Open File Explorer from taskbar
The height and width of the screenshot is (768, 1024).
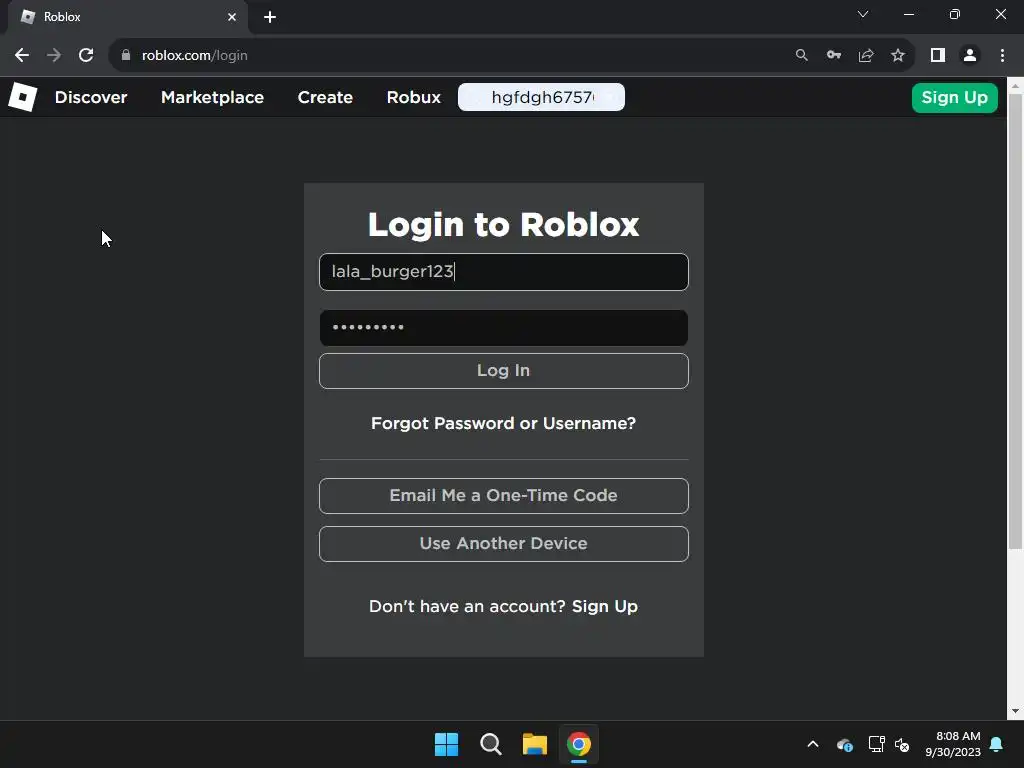coord(534,744)
